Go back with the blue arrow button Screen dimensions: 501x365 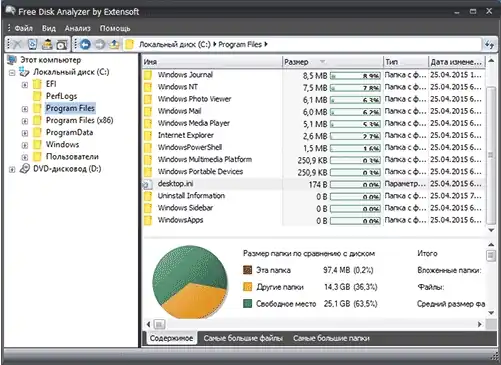click(85, 44)
